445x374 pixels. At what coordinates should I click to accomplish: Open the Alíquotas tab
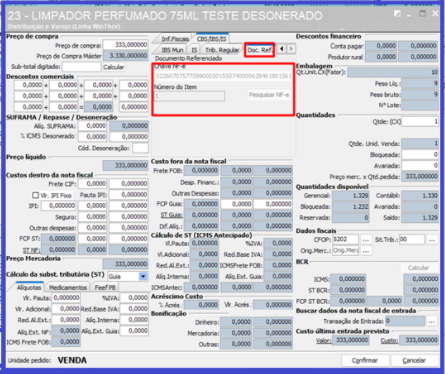[x=29, y=287]
